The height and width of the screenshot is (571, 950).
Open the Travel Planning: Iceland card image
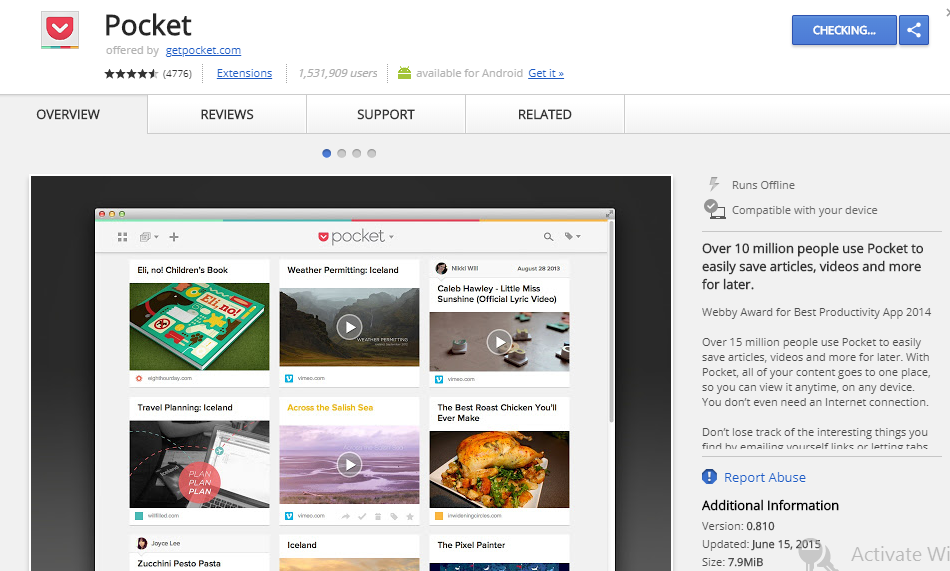click(x=199, y=464)
